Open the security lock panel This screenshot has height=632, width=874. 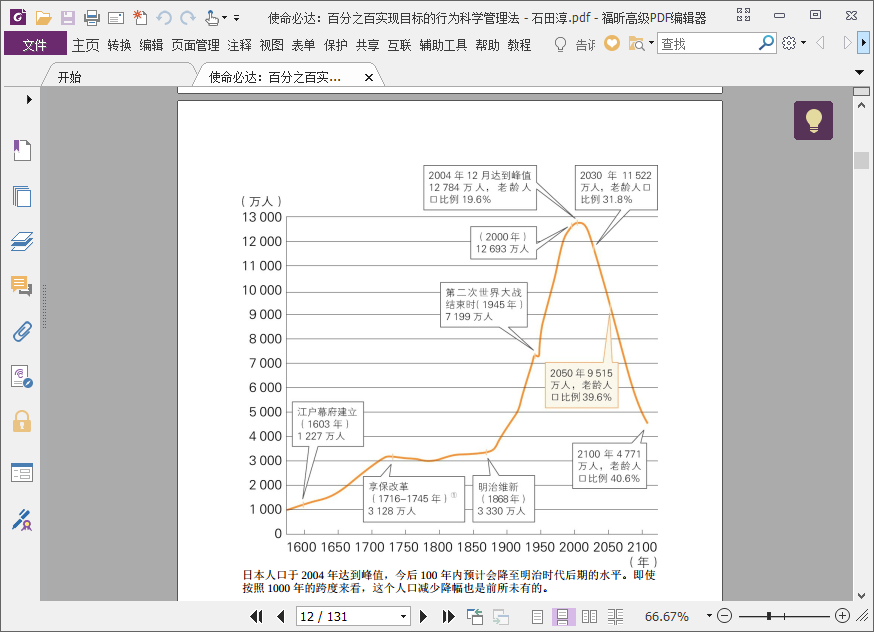click(x=22, y=422)
